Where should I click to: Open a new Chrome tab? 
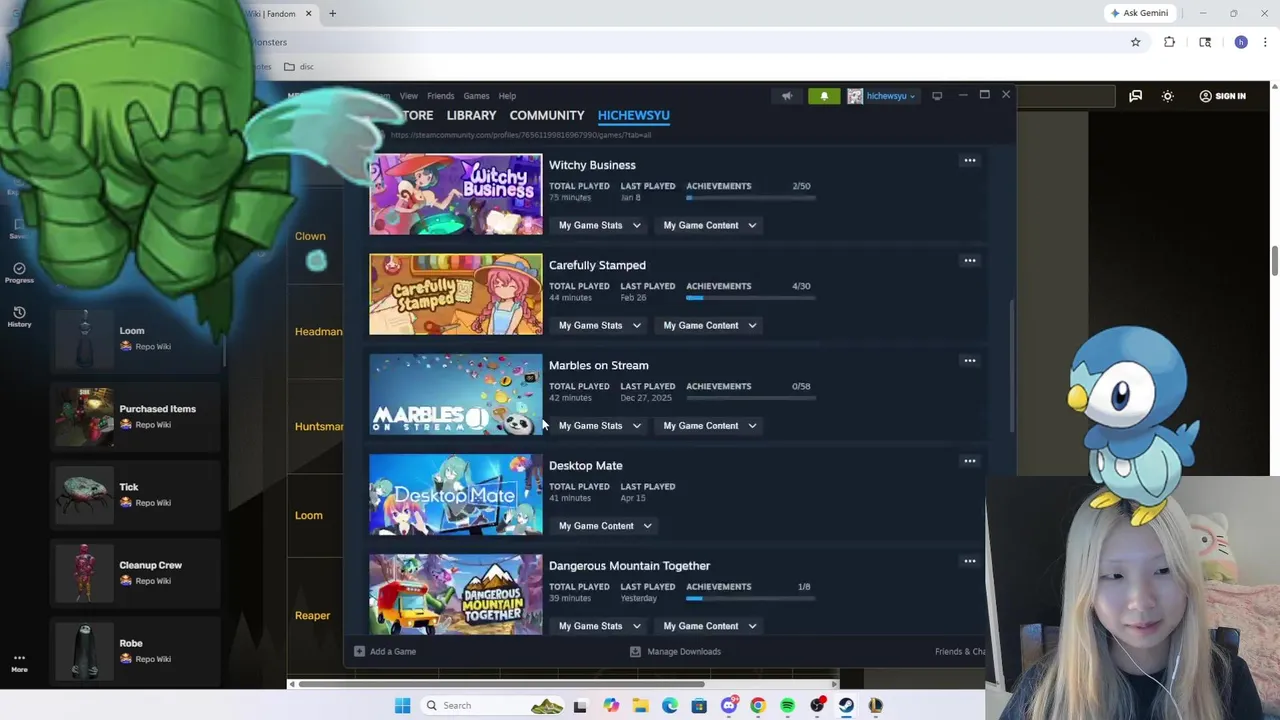pyautogui.click(x=332, y=14)
